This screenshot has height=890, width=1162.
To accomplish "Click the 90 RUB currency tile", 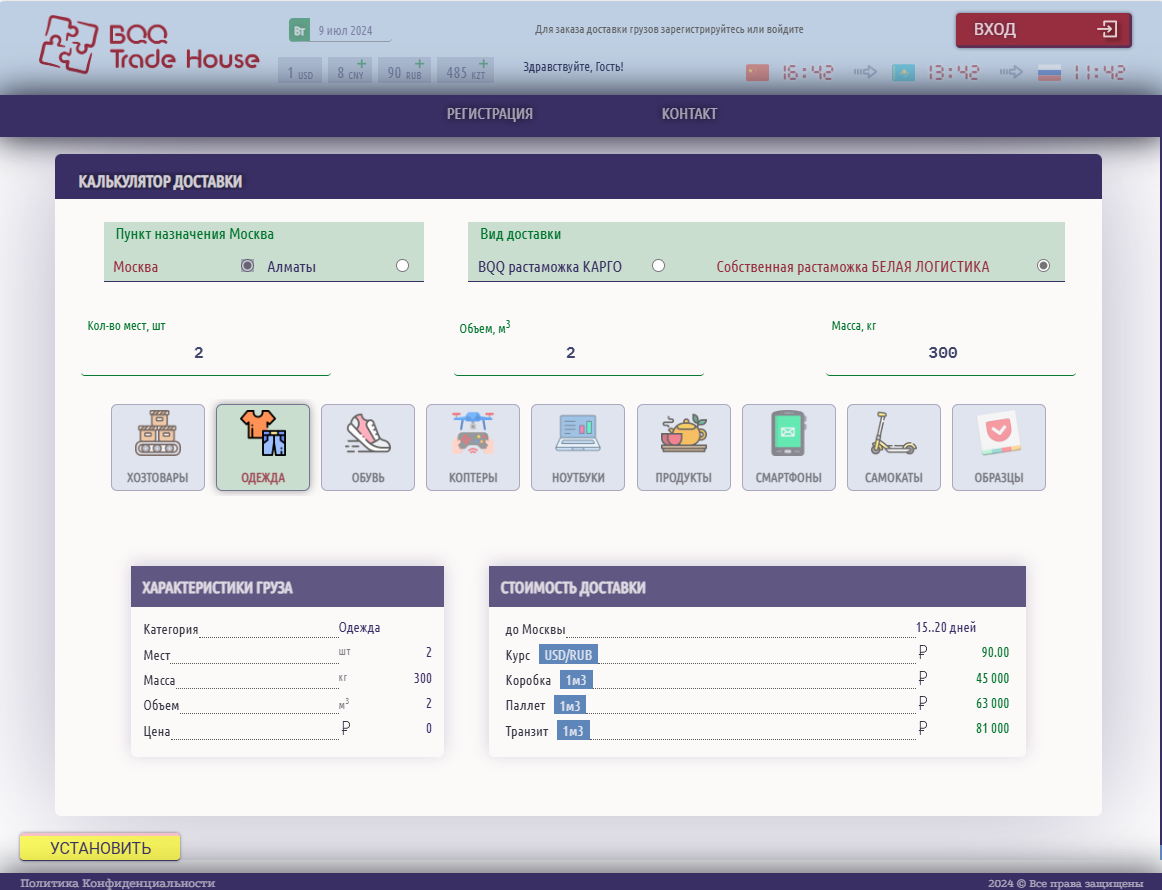I will tap(404, 71).
